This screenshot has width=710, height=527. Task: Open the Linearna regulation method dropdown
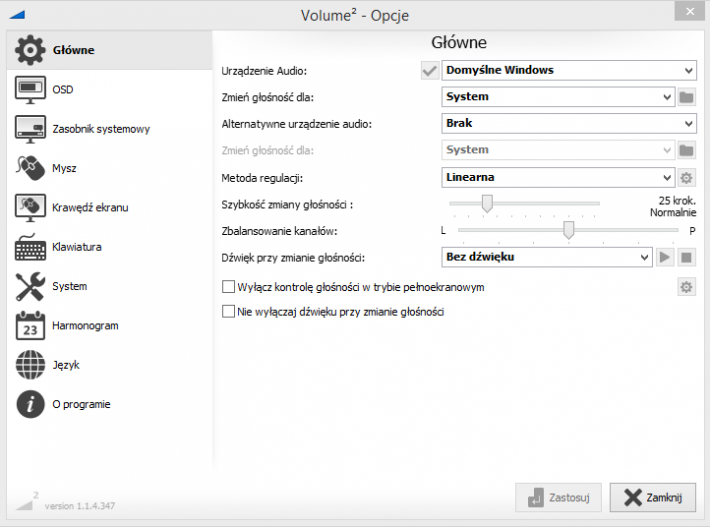coord(558,177)
